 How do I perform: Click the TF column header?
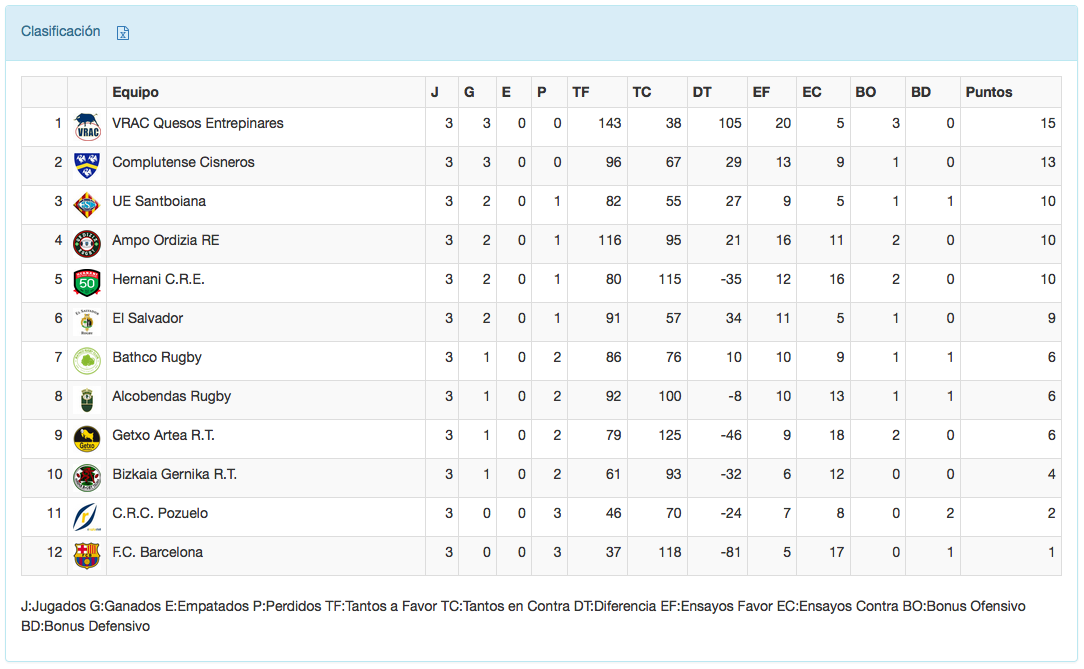pyautogui.click(x=581, y=92)
